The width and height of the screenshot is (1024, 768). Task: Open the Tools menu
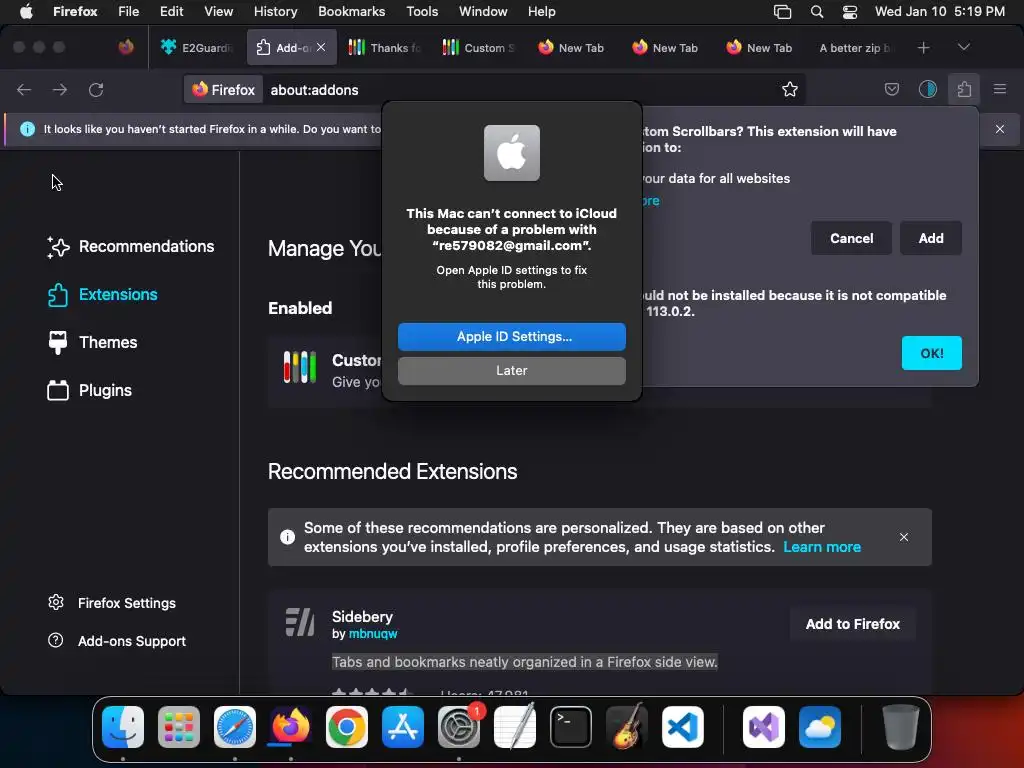point(422,11)
